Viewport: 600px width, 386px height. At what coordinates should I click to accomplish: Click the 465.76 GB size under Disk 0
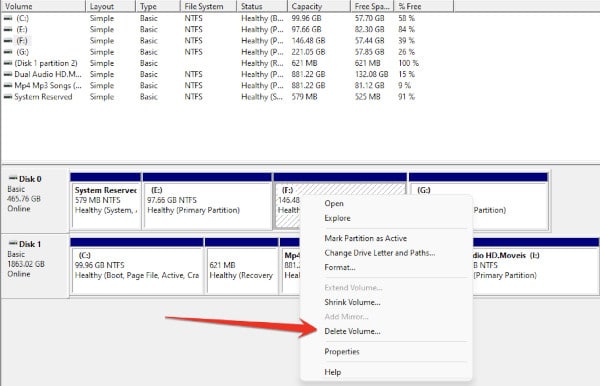(24, 199)
